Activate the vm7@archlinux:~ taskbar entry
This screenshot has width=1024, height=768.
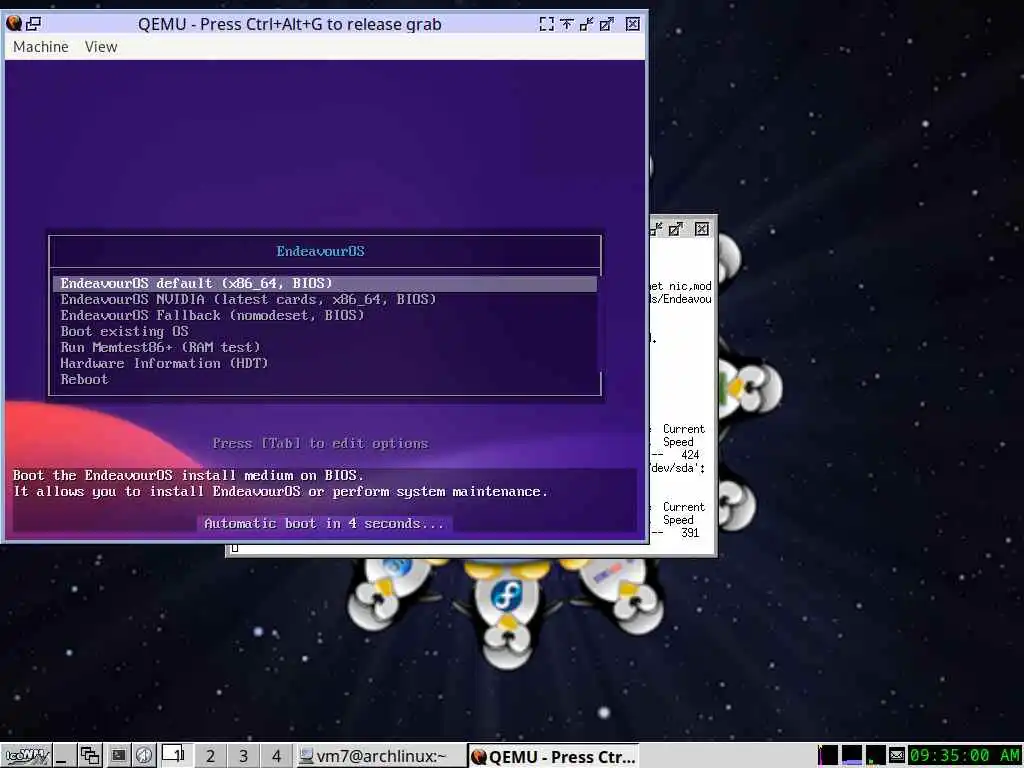381,756
